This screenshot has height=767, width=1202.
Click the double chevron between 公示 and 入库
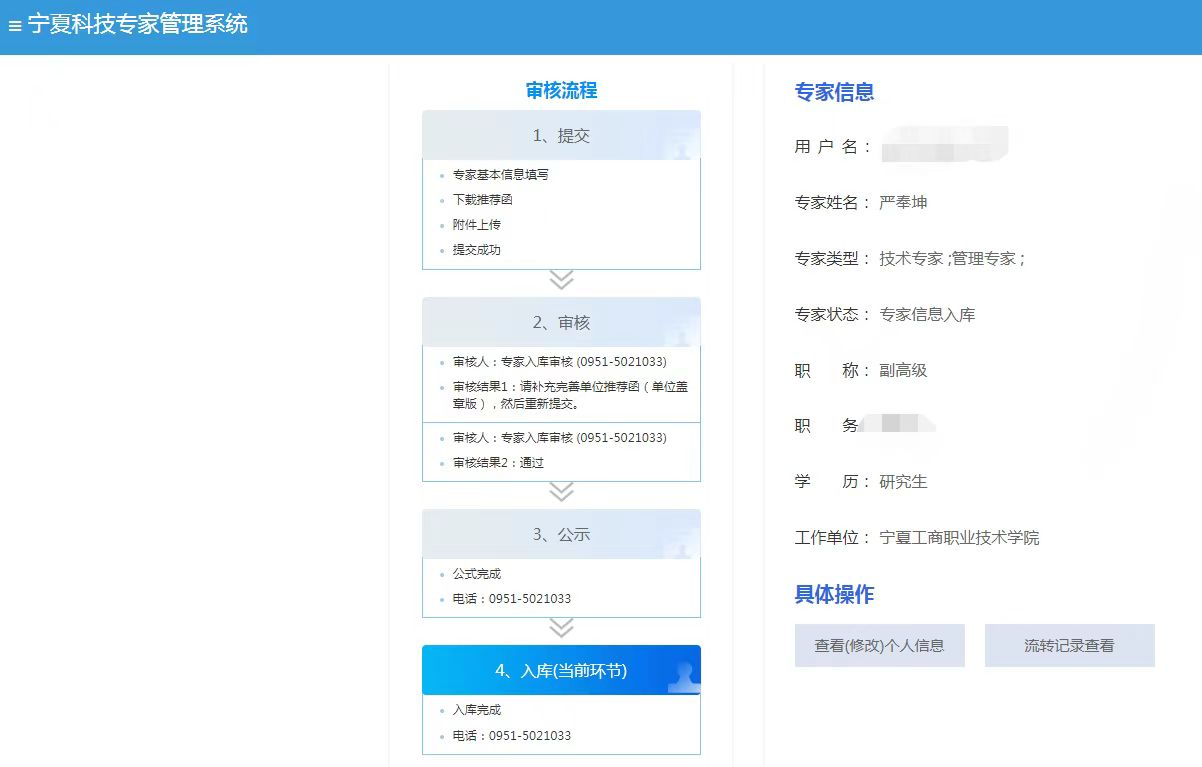tap(561, 628)
